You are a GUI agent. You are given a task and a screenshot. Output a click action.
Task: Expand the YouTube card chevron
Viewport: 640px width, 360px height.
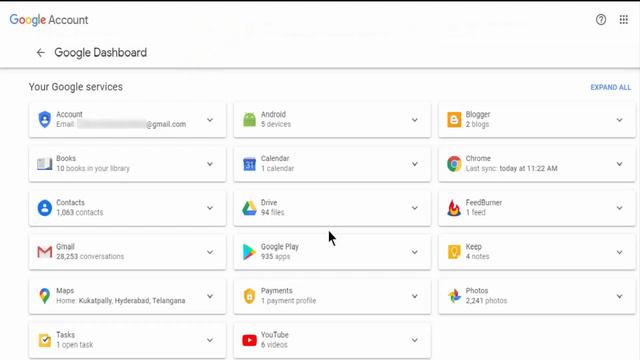[x=415, y=340]
